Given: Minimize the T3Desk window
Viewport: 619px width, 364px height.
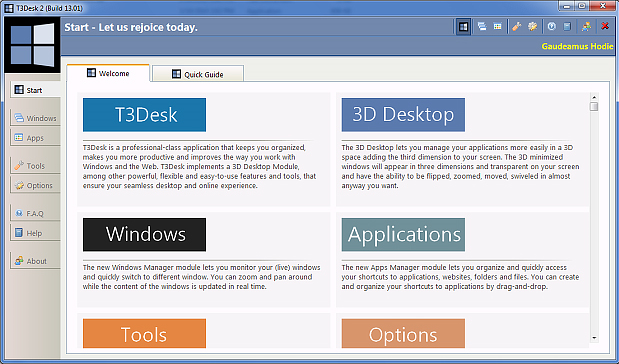Looking at the screenshot, I should 567,6.
